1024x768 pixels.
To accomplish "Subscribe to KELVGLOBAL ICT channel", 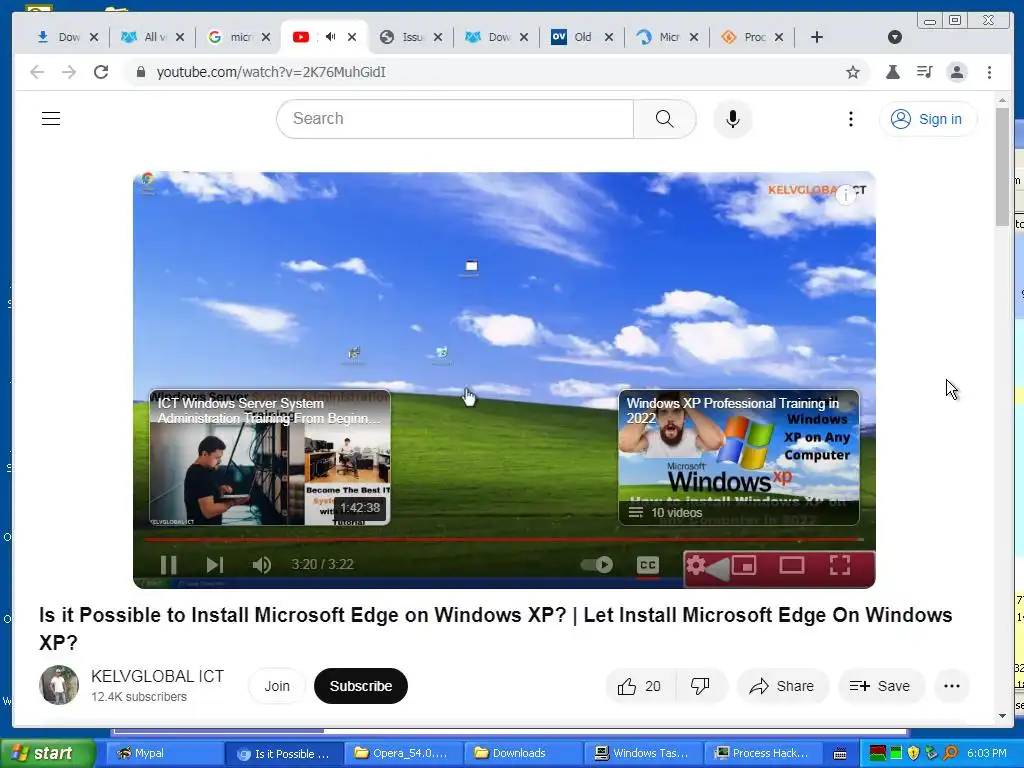I will [x=360, y=686].
